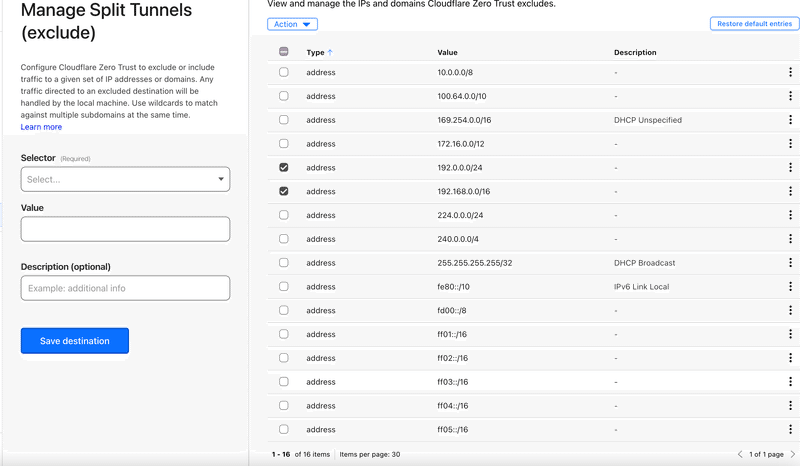
Task: Check the fe80::/10 row checkbox
Action: [x=284, y=286]
